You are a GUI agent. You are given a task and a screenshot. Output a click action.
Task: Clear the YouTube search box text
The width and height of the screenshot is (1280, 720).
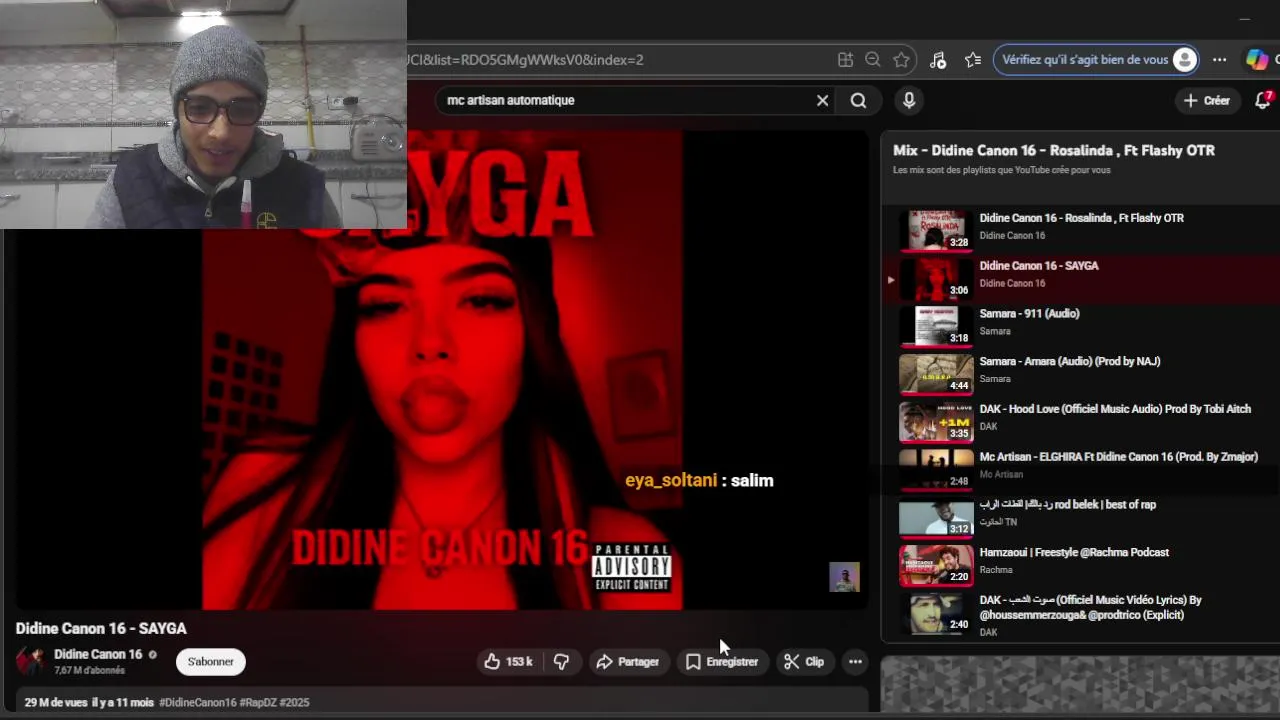[822, 100]
